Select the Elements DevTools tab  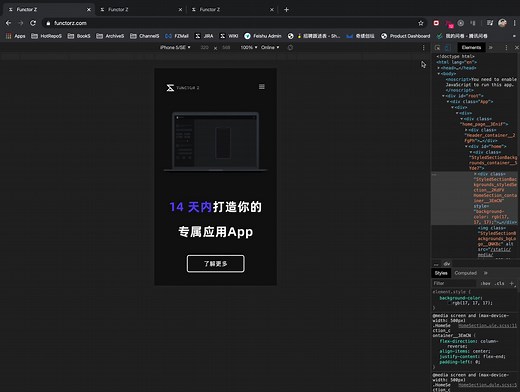point(471,48)
